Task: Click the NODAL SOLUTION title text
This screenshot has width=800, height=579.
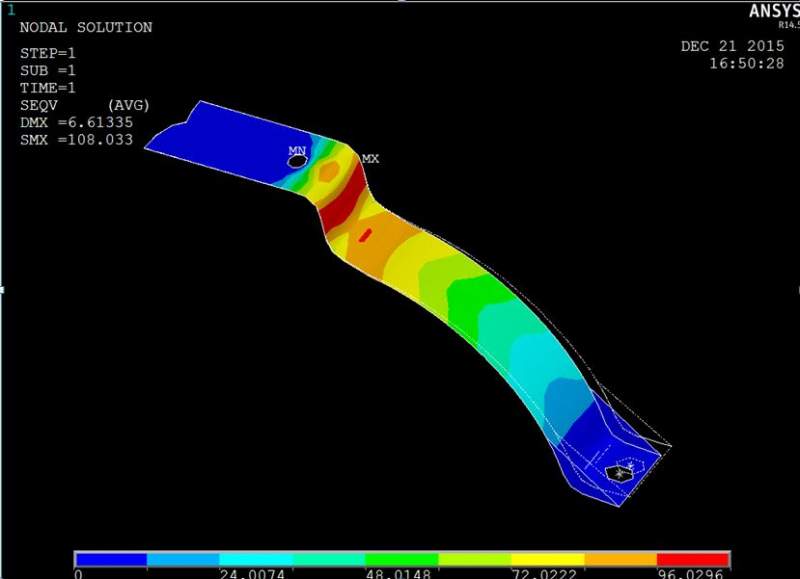Action: point(86,28)
